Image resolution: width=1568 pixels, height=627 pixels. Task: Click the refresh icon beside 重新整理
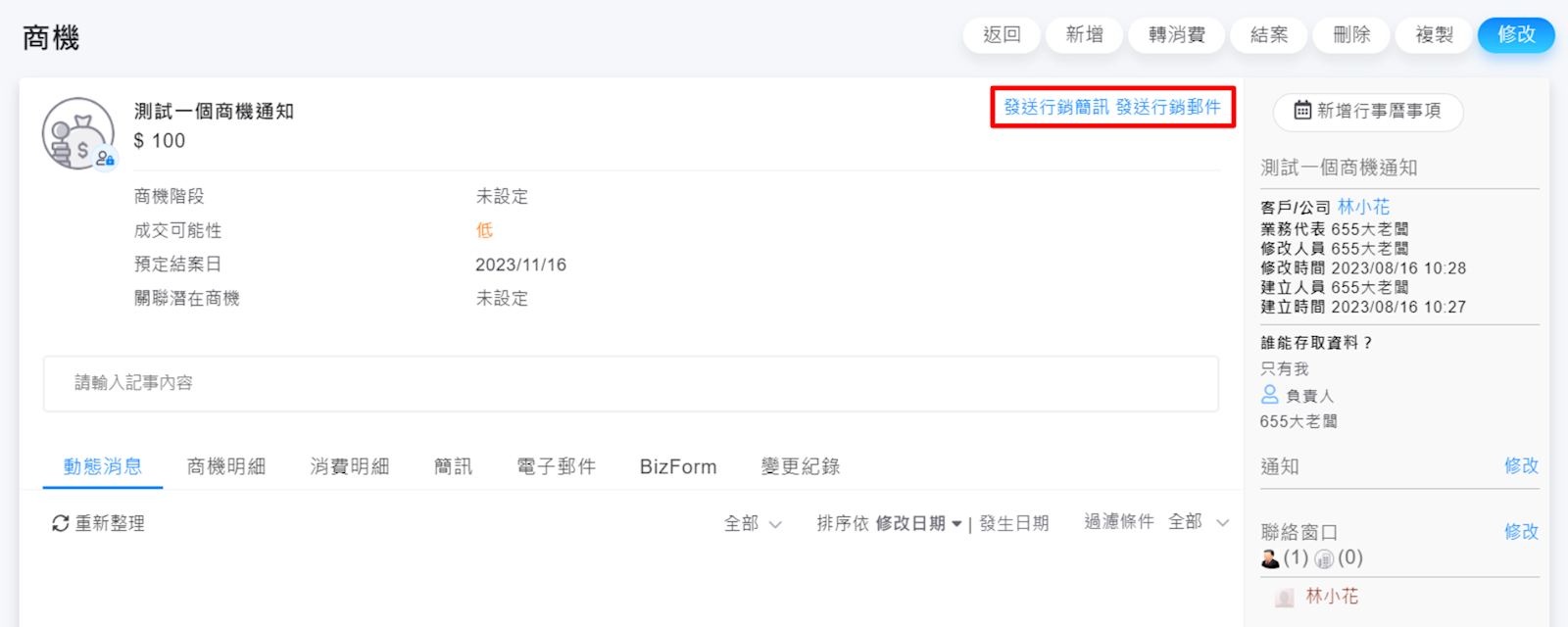point(61,524)
